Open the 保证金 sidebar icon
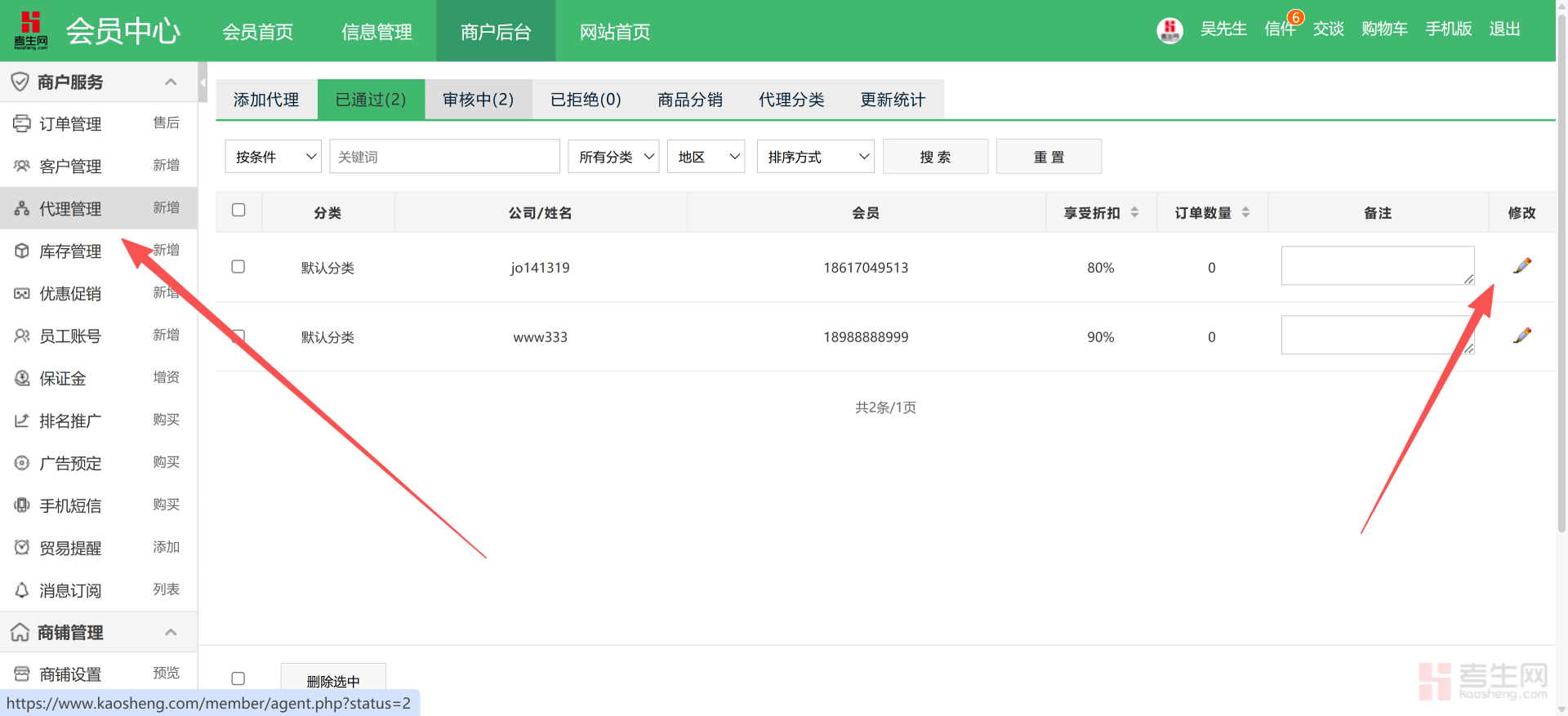 pos(22,378)
